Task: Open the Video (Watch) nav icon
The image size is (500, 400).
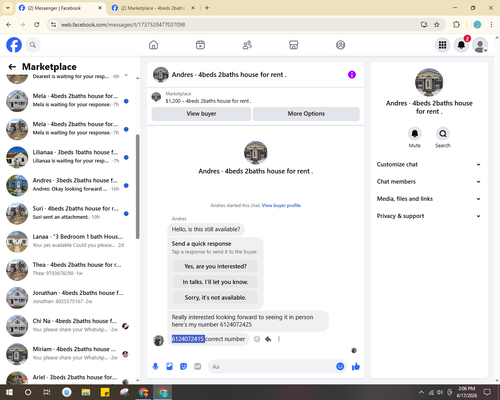Action: point(200,45)
